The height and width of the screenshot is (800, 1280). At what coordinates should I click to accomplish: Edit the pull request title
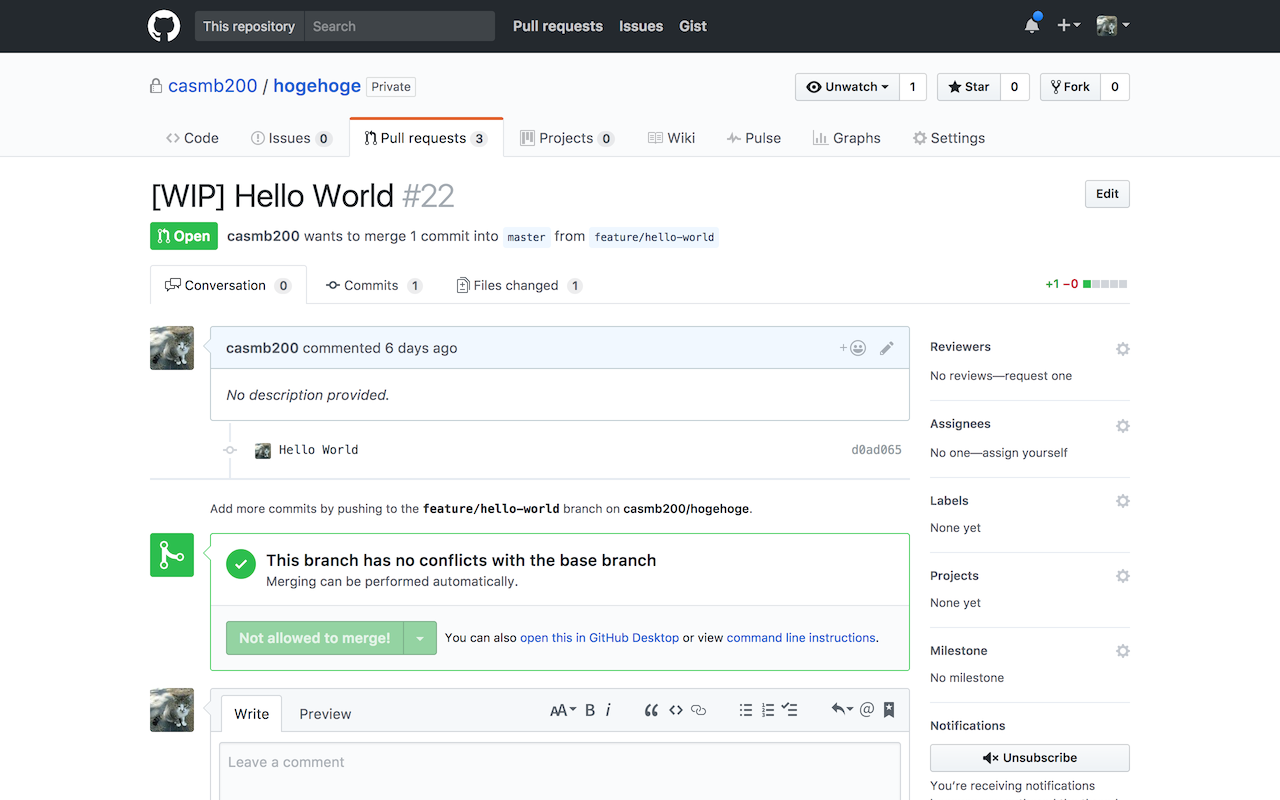[1107, 194]
